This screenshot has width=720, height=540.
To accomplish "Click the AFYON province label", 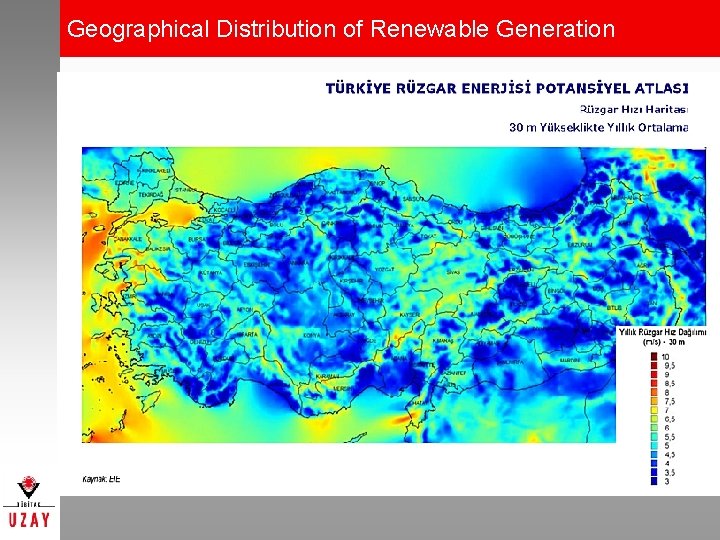I will click(x=245, y=309).
